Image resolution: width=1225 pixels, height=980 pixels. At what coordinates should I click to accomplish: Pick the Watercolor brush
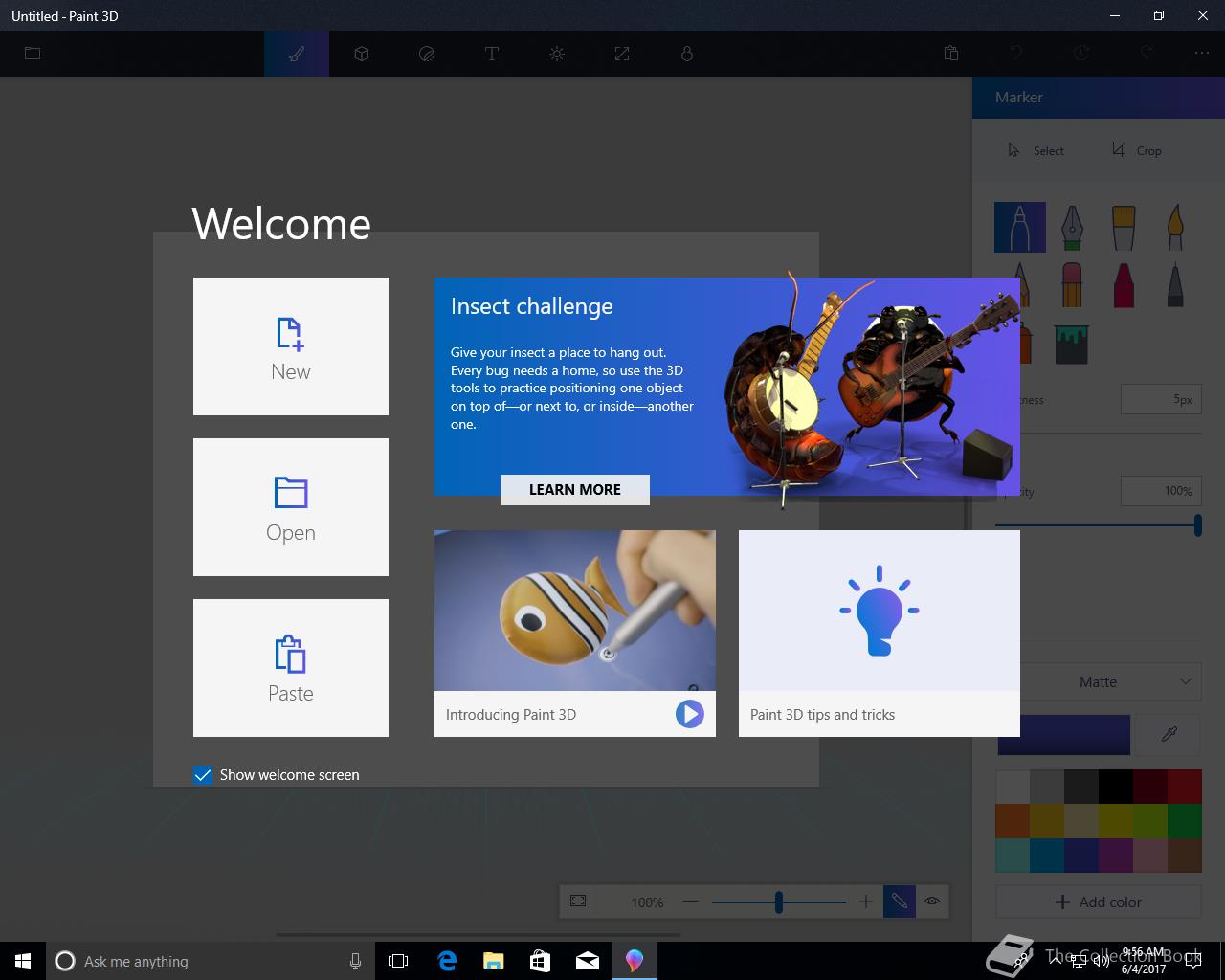(1175, 227)
